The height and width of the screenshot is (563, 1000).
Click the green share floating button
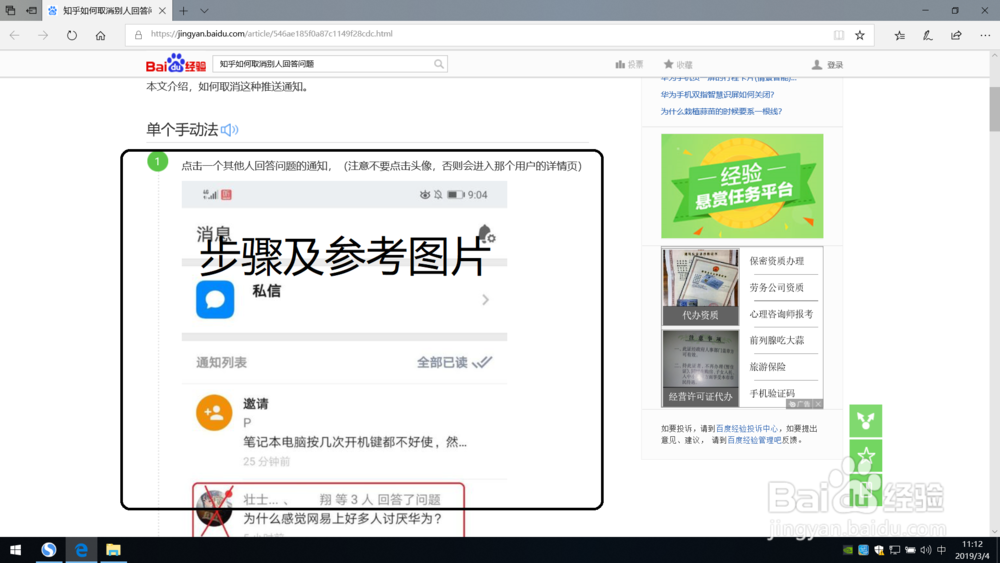[x=865, y=421]
